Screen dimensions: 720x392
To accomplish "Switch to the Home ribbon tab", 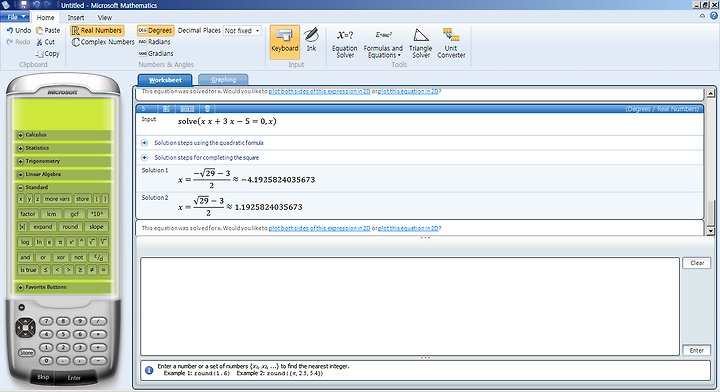I will tap(45, 17).
